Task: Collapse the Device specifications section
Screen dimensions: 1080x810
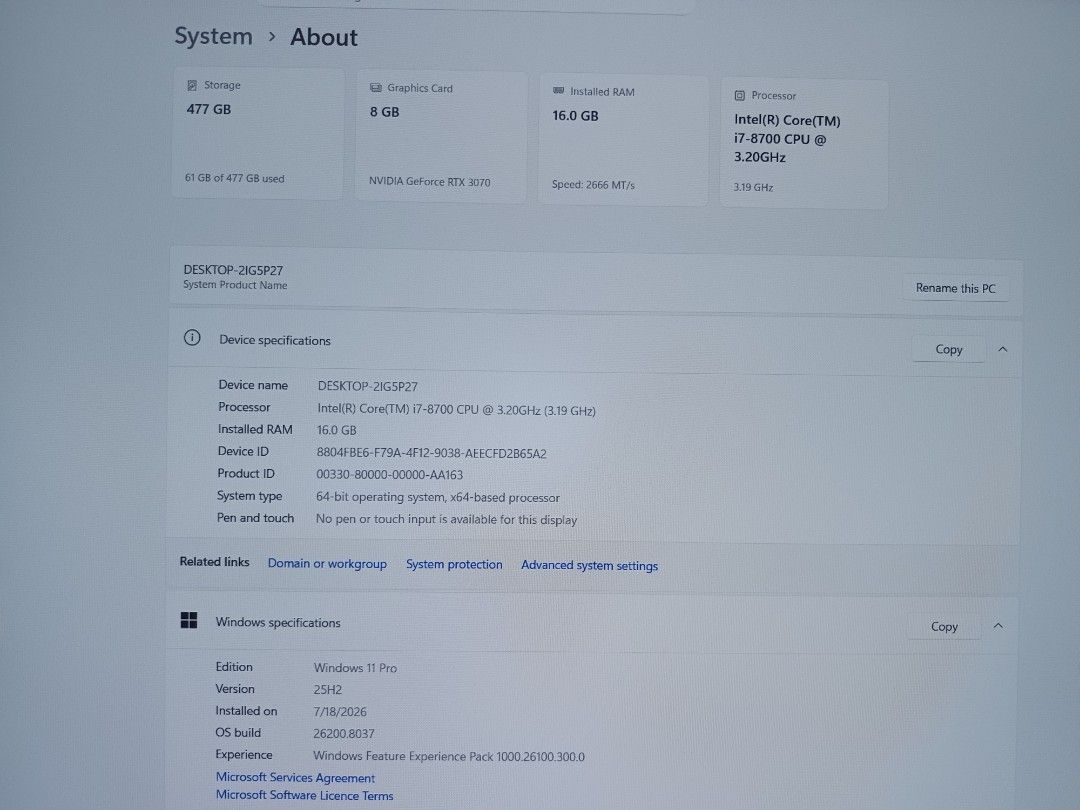Action: tap(1003, 349)
